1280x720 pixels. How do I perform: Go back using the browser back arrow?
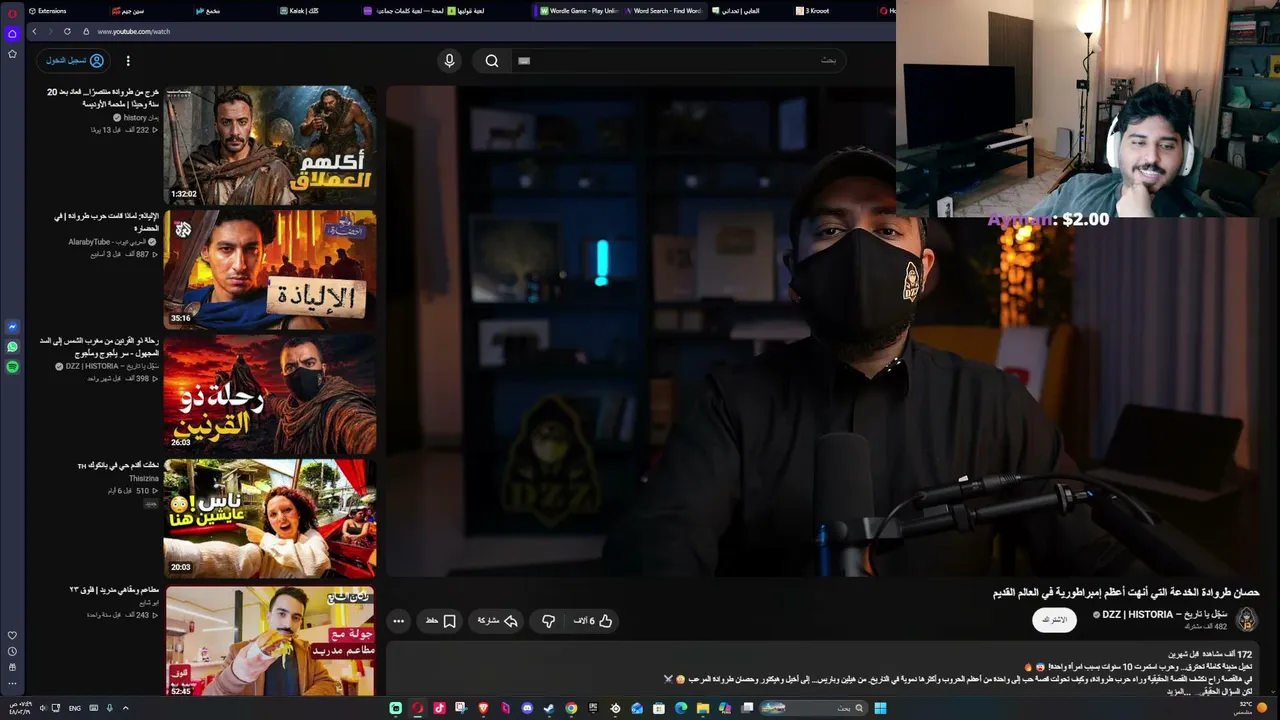[x=34, y=31]
